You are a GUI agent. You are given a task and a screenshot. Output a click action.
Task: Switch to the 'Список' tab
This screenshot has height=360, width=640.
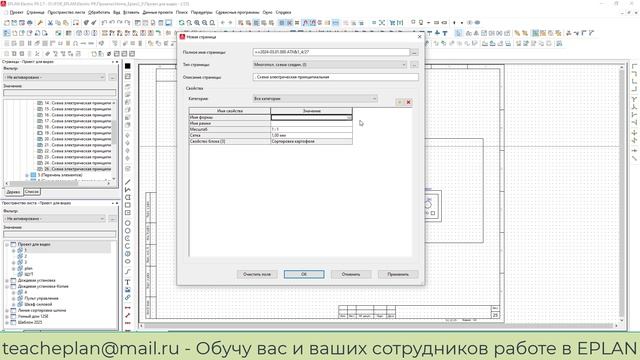tap(32, 191)
